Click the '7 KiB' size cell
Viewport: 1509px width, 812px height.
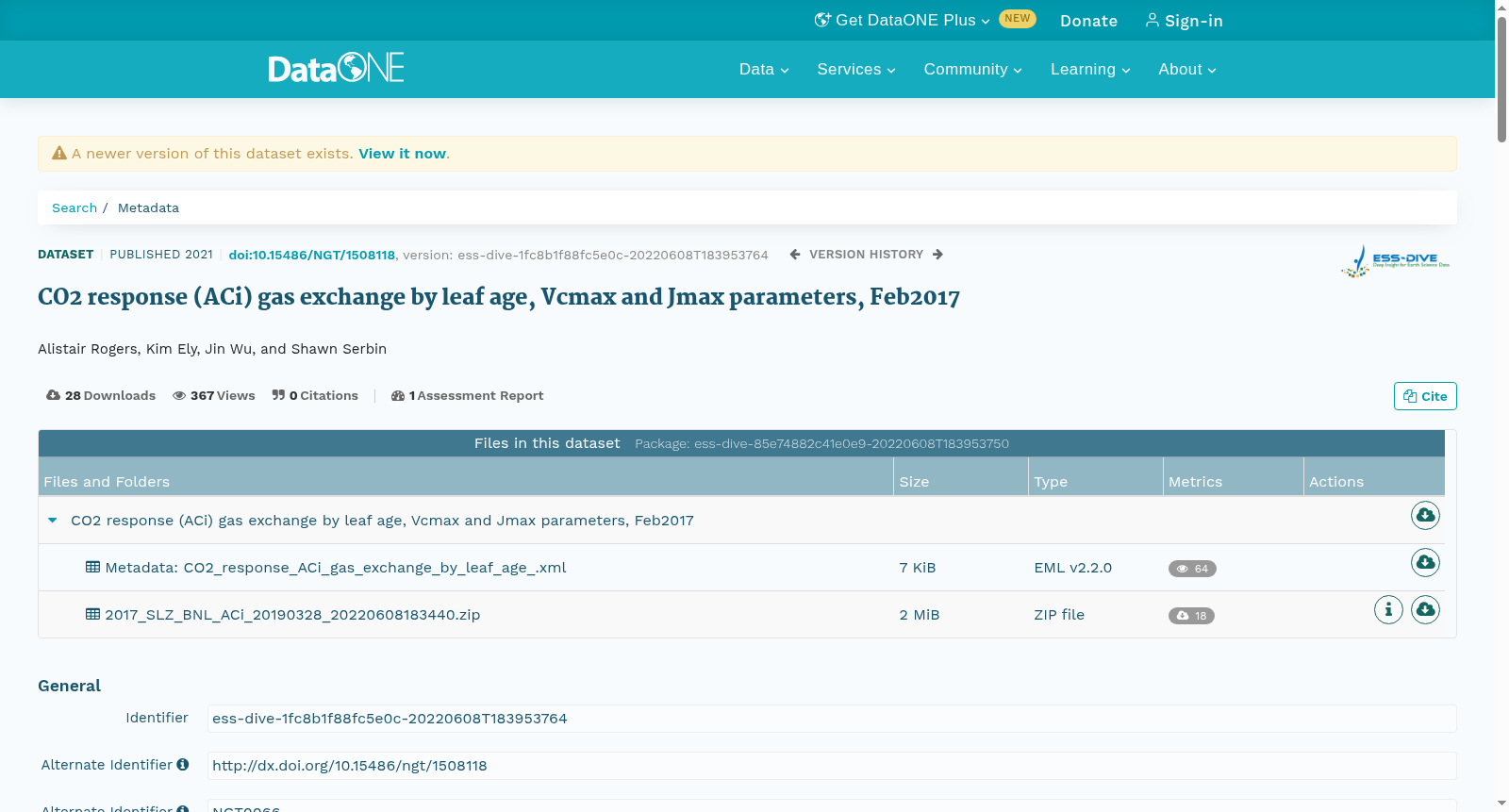(x=918, y=568)
